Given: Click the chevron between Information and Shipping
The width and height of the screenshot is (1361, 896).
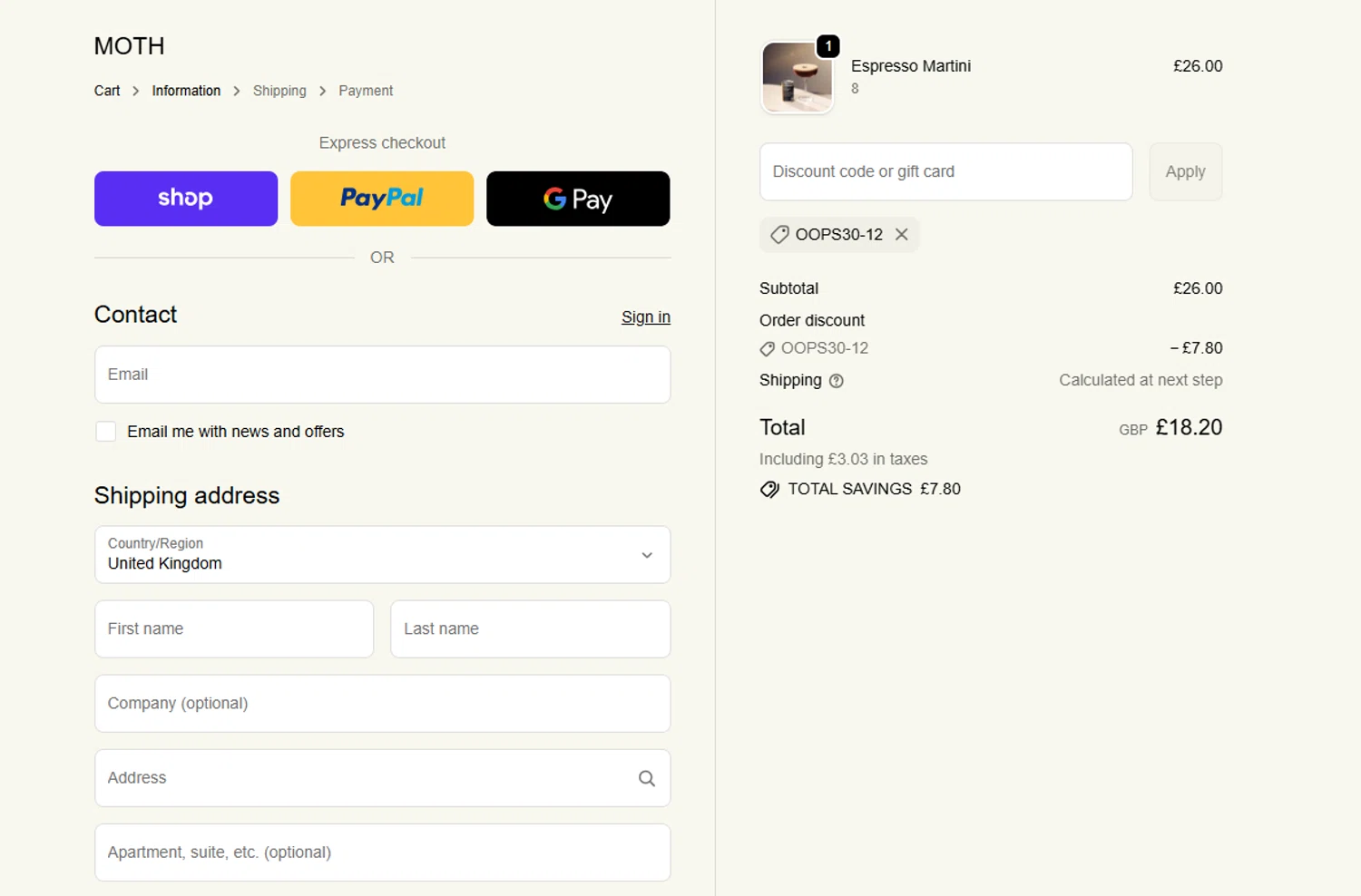Looking at the screenshot, I should pyautogui.click(x=237, y=91).
